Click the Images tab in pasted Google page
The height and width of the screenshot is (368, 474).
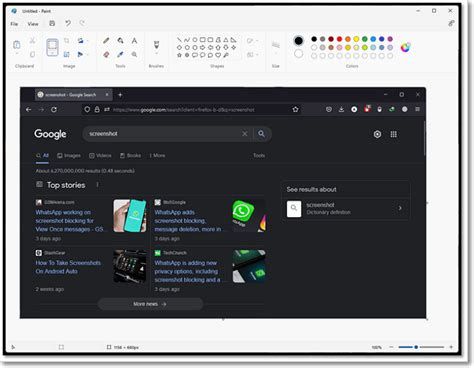click(69, 155)
